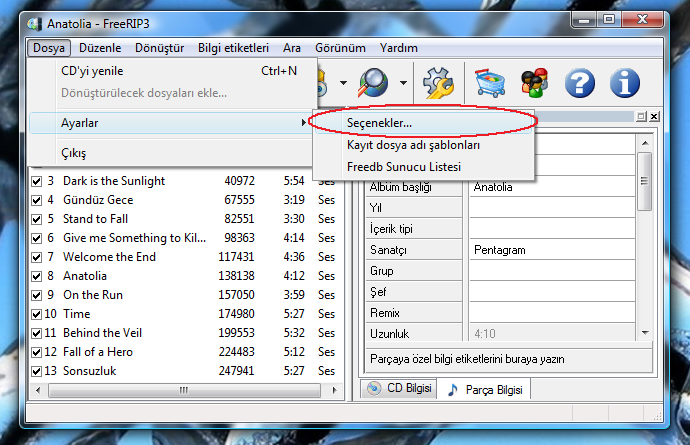Open the blue info about icon
This screenshot has width=690, height=445.
click(x=625, y=83)
